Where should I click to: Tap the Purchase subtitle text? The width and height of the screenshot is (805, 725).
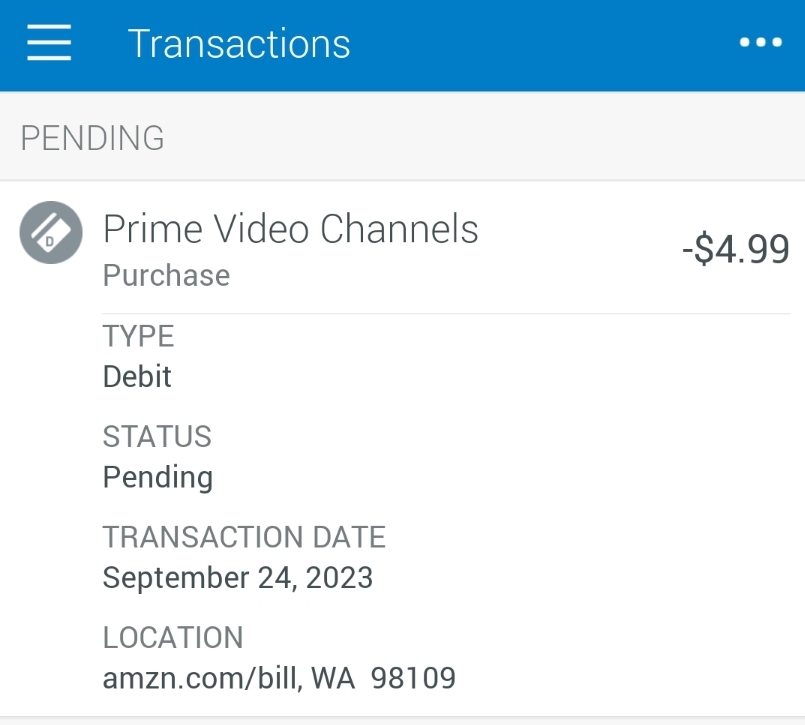(x=166, y=275)
